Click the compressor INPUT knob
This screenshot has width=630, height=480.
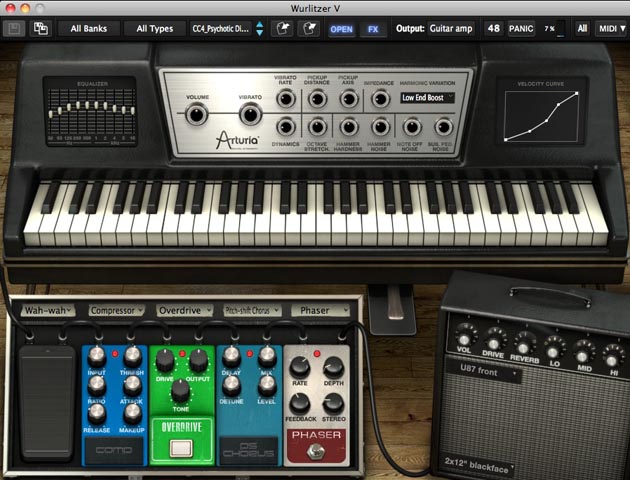tap(96, 356)
